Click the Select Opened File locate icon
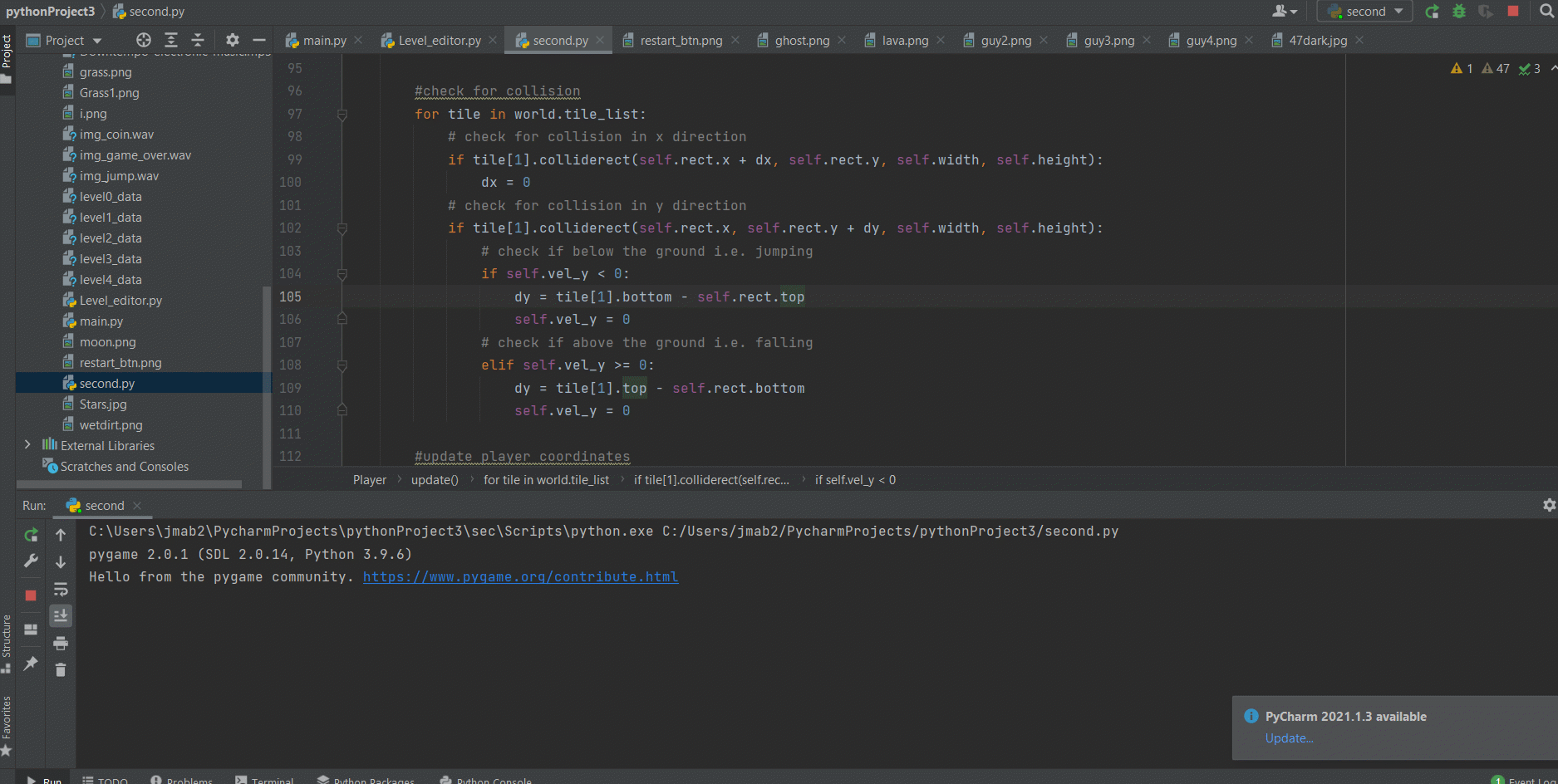The image size is (1558, 784). click(x=144, y=40)
